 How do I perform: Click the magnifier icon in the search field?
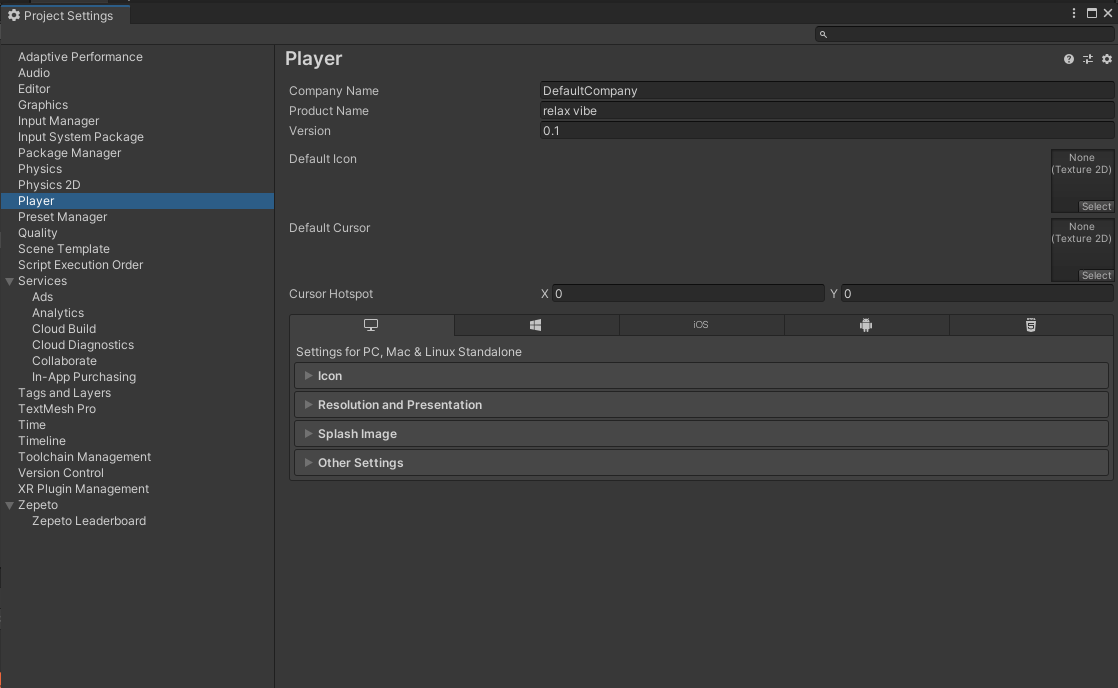tap(823, 34)
